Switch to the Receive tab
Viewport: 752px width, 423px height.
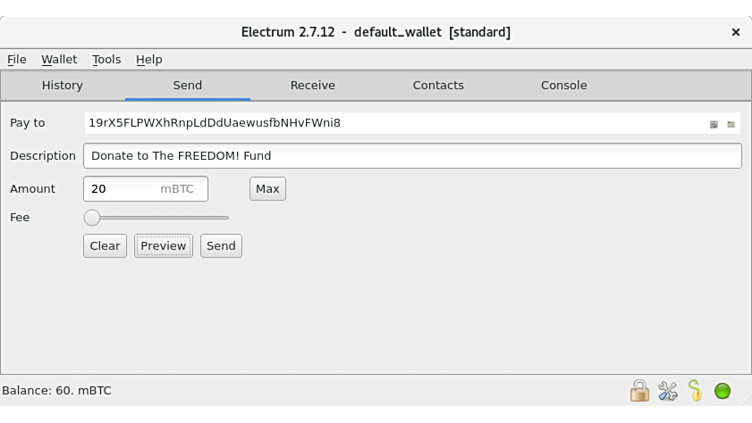(x=312, y=85)
